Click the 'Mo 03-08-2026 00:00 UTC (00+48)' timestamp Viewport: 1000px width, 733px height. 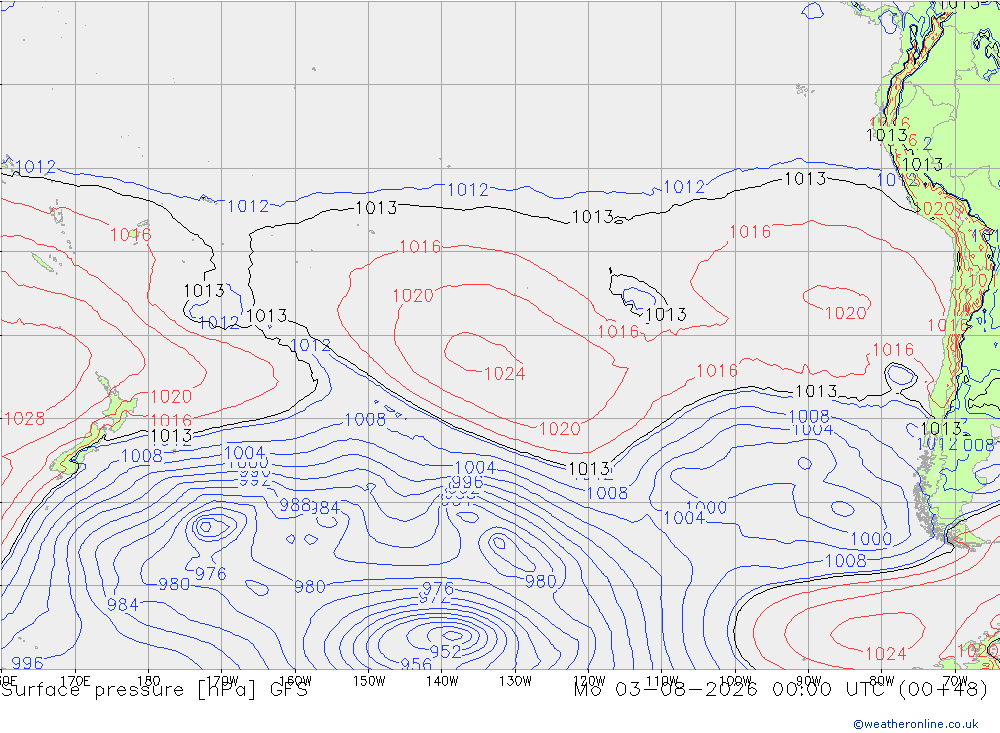781,690
